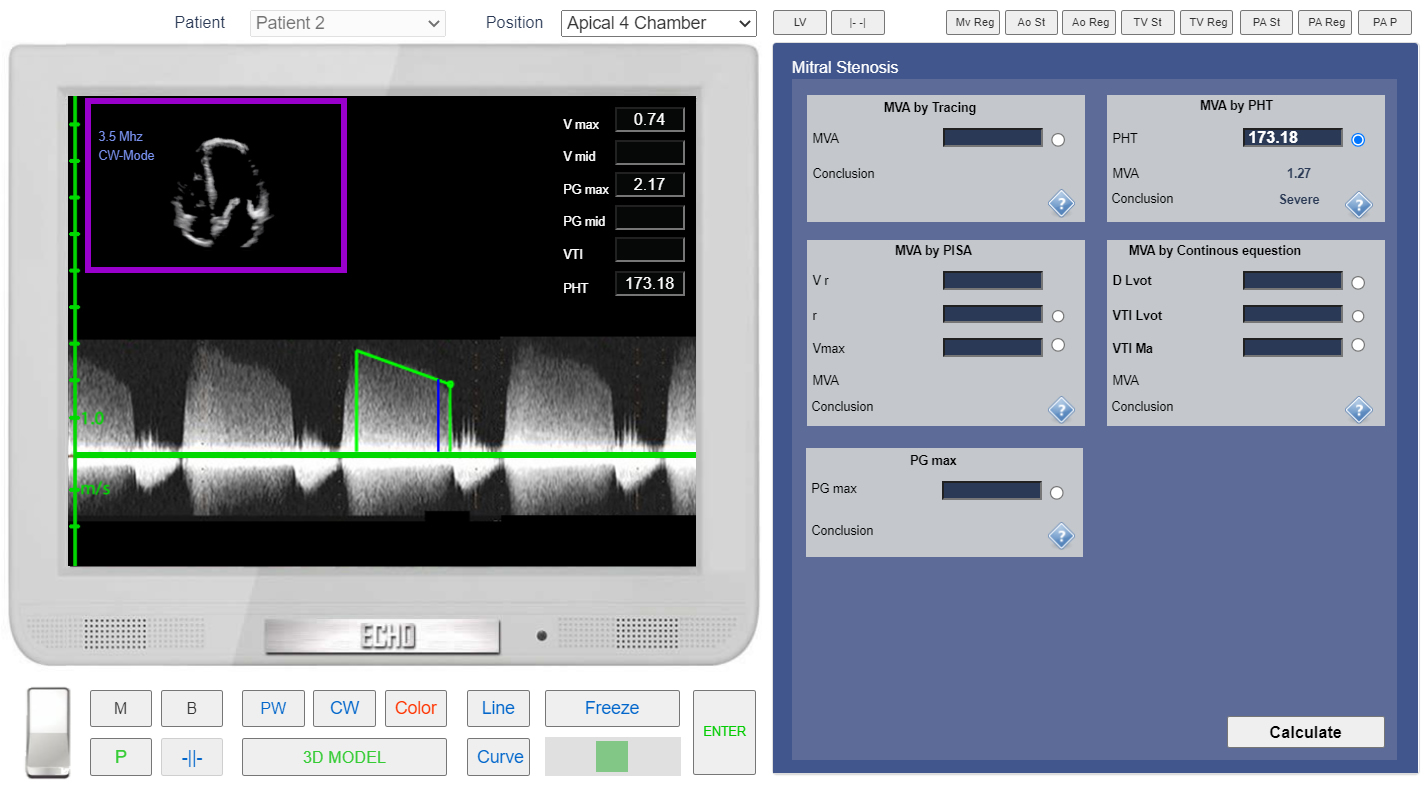Open help icon in MVA by PHT panel

[x=1358, y=204]
